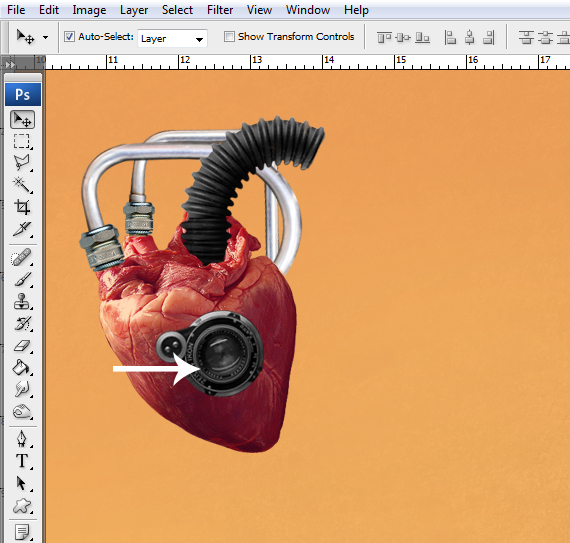Open the Layer menu
This screenshot has height=543, width=570.
click(134, 10)
